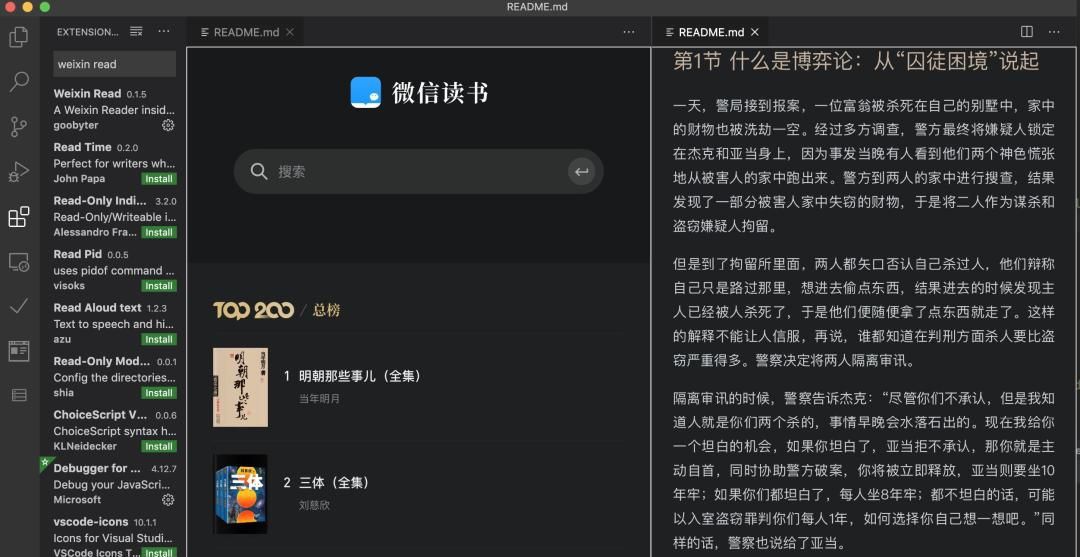The image size is (1080, 557).
Task: Open the Debugger for JavaScript extension entry
Action: pos(114,484)
